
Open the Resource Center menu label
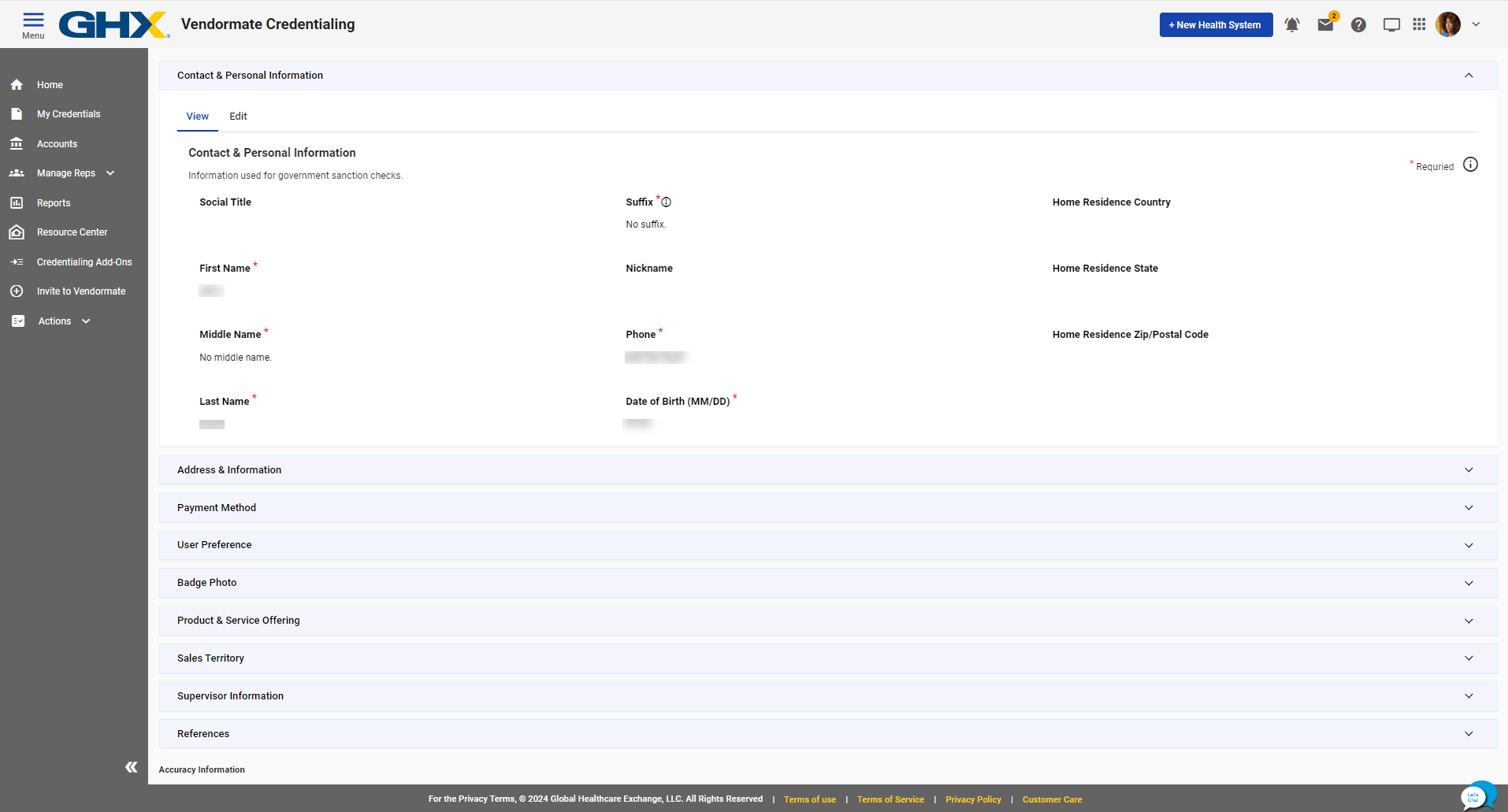[x=72, y=232]
